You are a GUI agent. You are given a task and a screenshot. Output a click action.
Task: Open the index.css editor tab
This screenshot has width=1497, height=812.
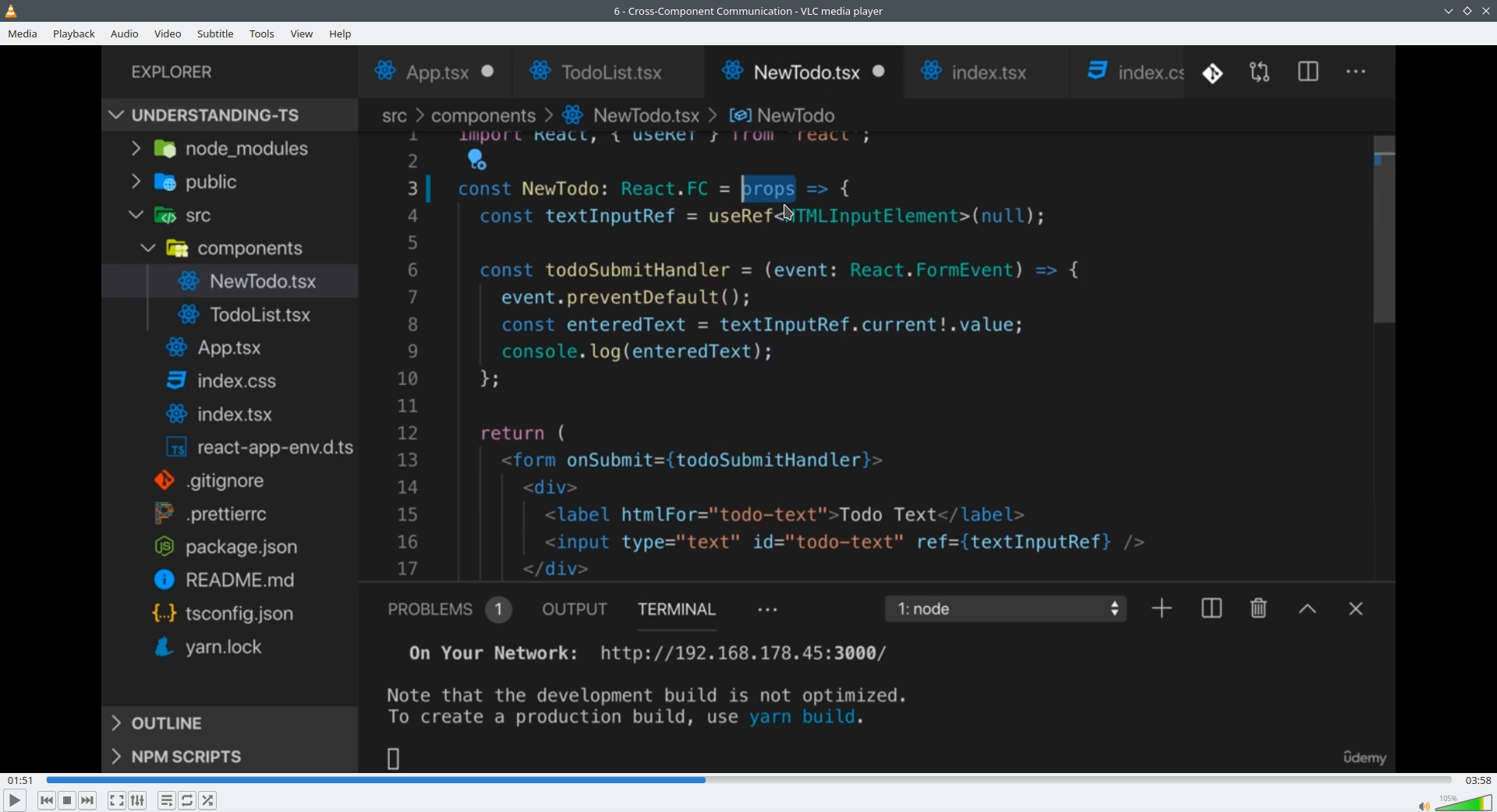click(x=1129, y=72)
